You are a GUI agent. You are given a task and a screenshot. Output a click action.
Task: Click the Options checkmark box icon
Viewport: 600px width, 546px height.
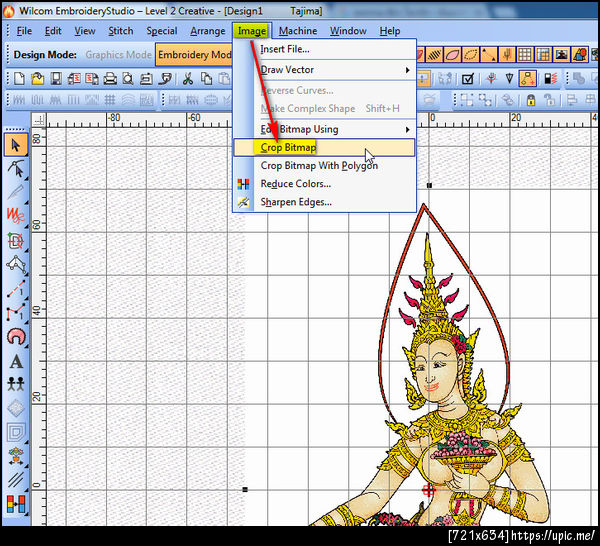click(468, 79)
